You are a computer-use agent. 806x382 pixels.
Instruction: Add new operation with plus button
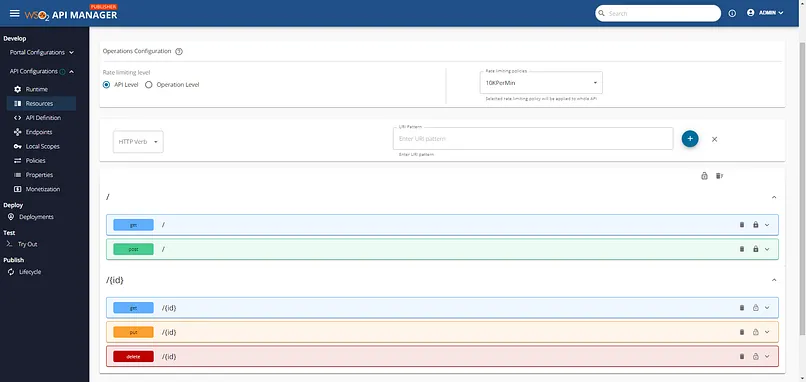point(690,139)
